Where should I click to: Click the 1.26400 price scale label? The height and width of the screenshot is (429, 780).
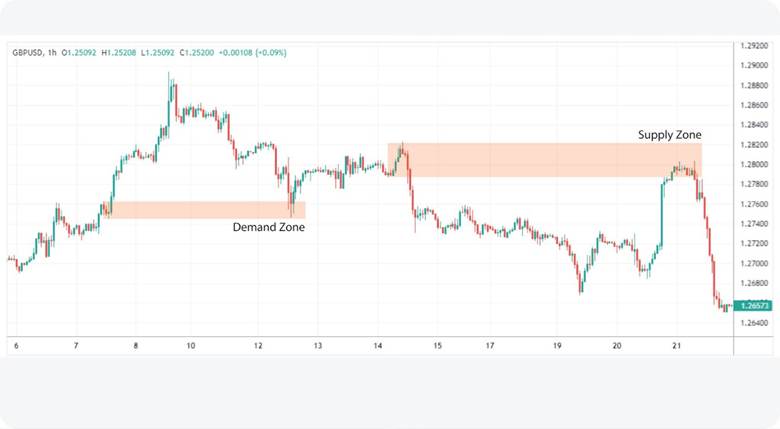coord(753,322)
